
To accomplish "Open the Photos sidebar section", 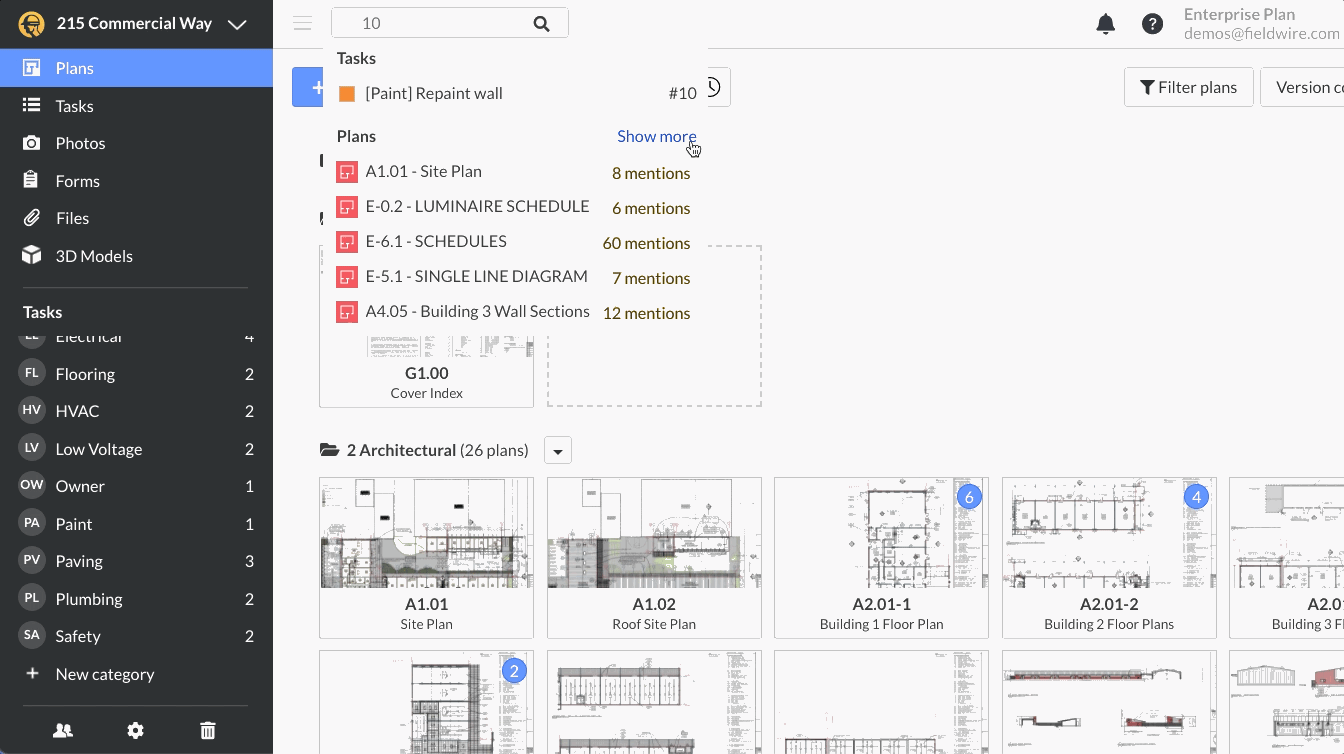I will (x=136, y=143).
